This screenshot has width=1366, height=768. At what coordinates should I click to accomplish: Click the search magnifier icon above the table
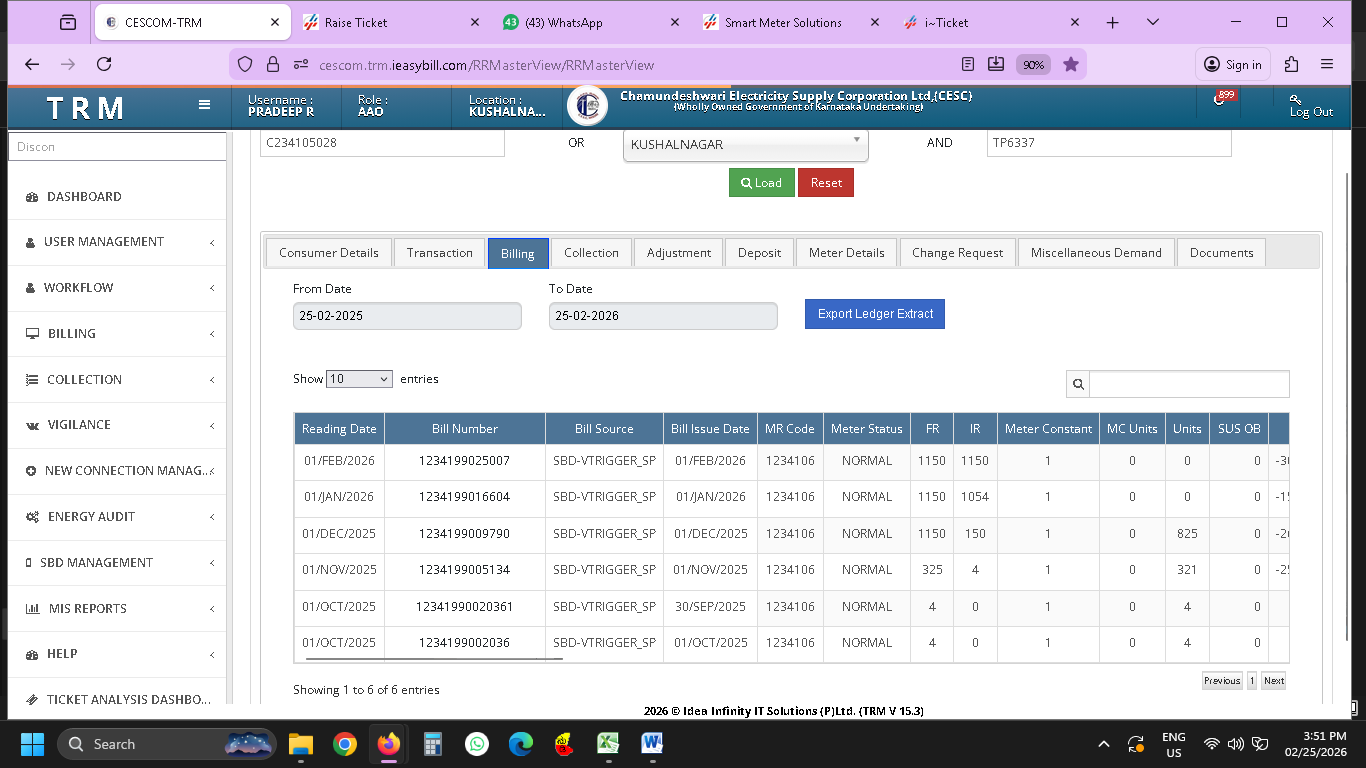1078,384
